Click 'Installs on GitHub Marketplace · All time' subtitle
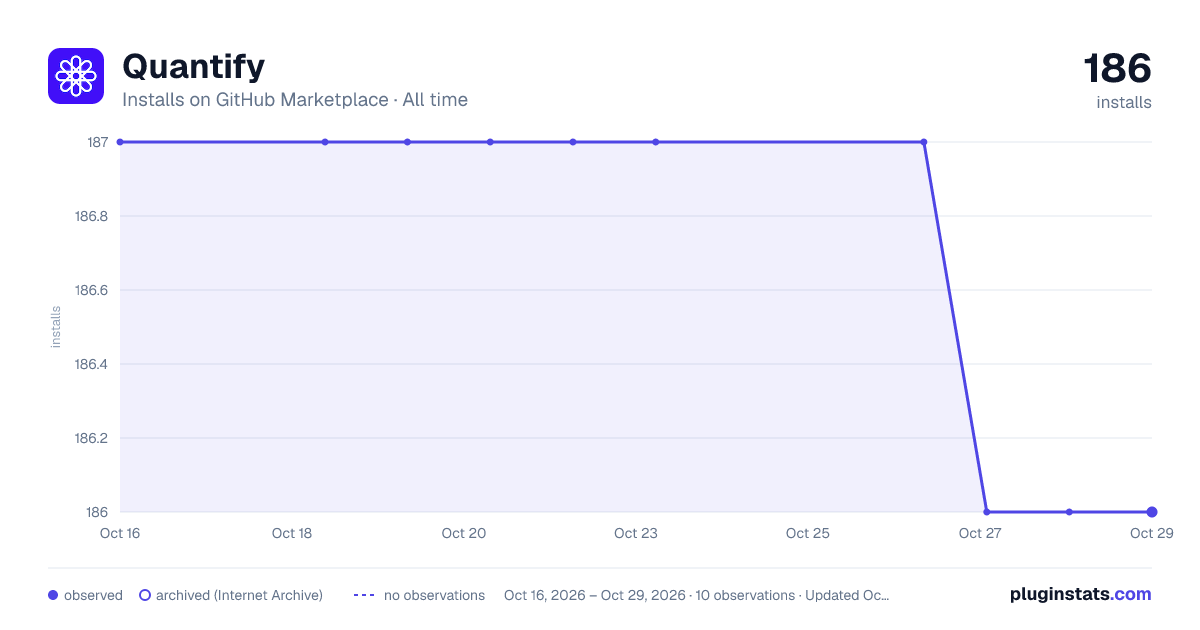The width and height of the screenshot is (1200, 630). pos(295,100)
